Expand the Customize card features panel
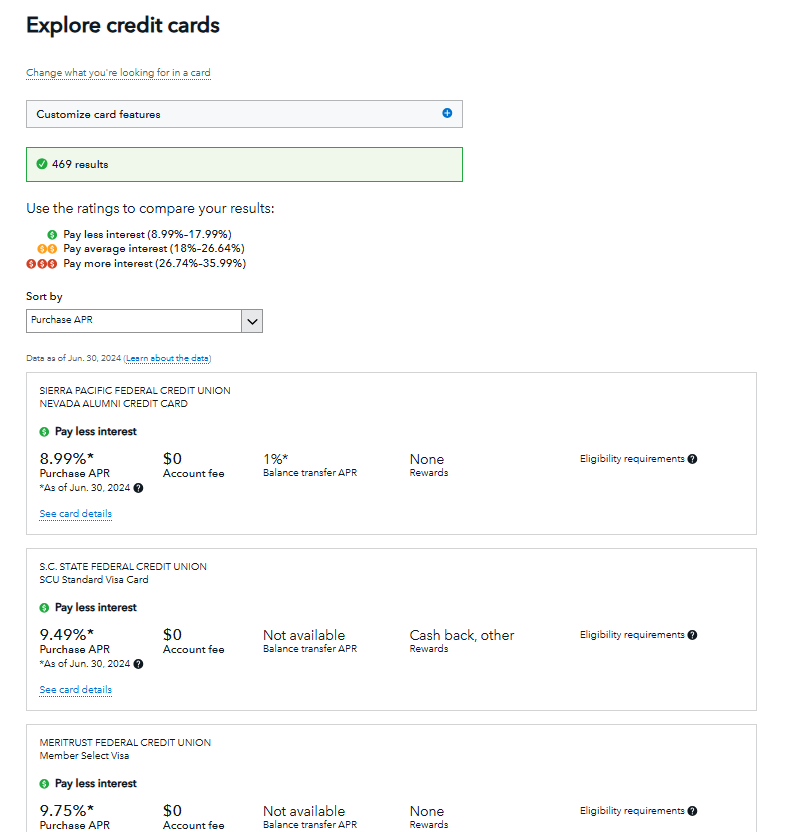This screenshot has width=793, height=832. click(244, 114)
